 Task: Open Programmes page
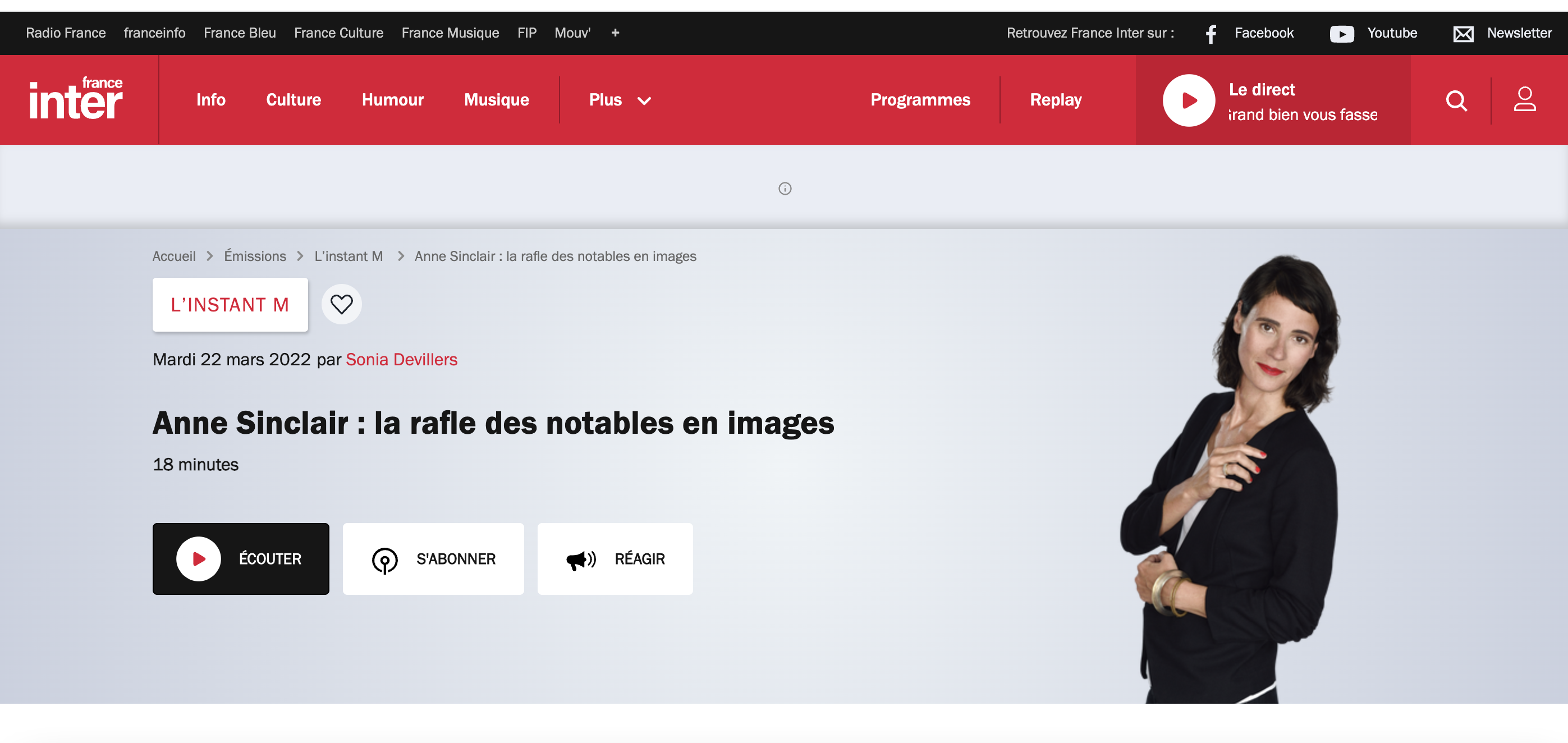point(920,100)
